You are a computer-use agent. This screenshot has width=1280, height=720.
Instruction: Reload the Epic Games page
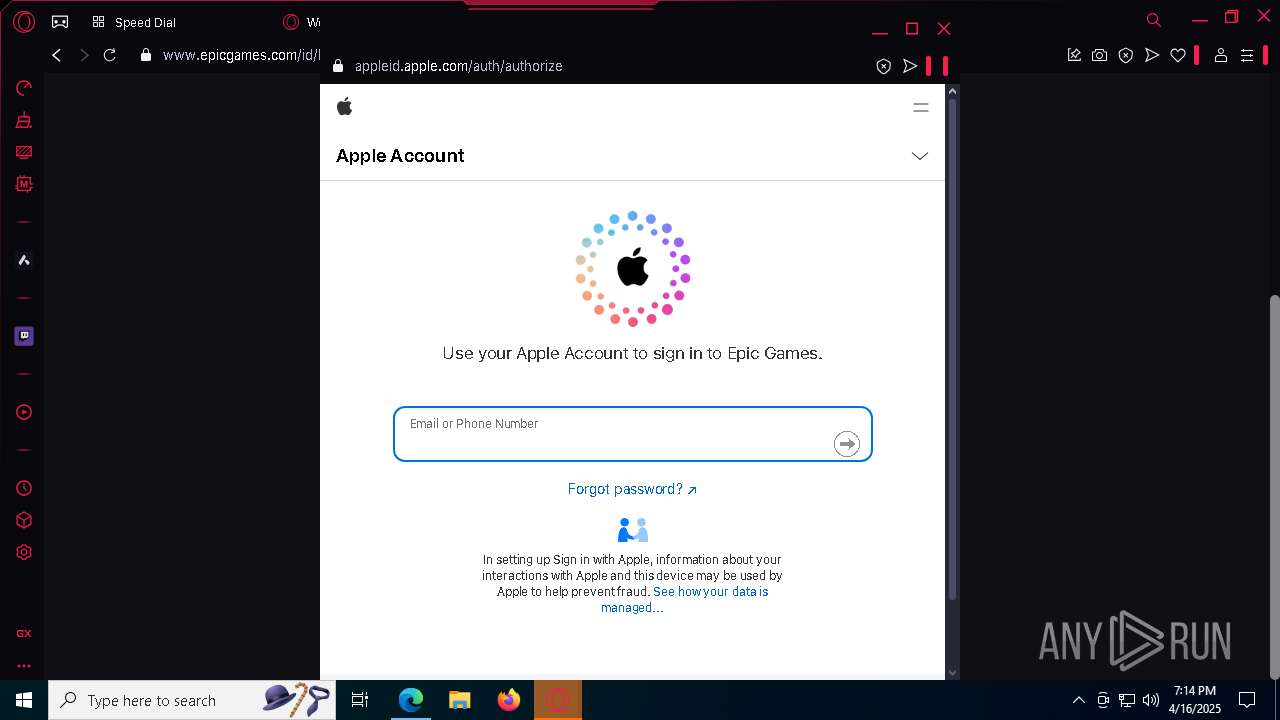(110, 55)
